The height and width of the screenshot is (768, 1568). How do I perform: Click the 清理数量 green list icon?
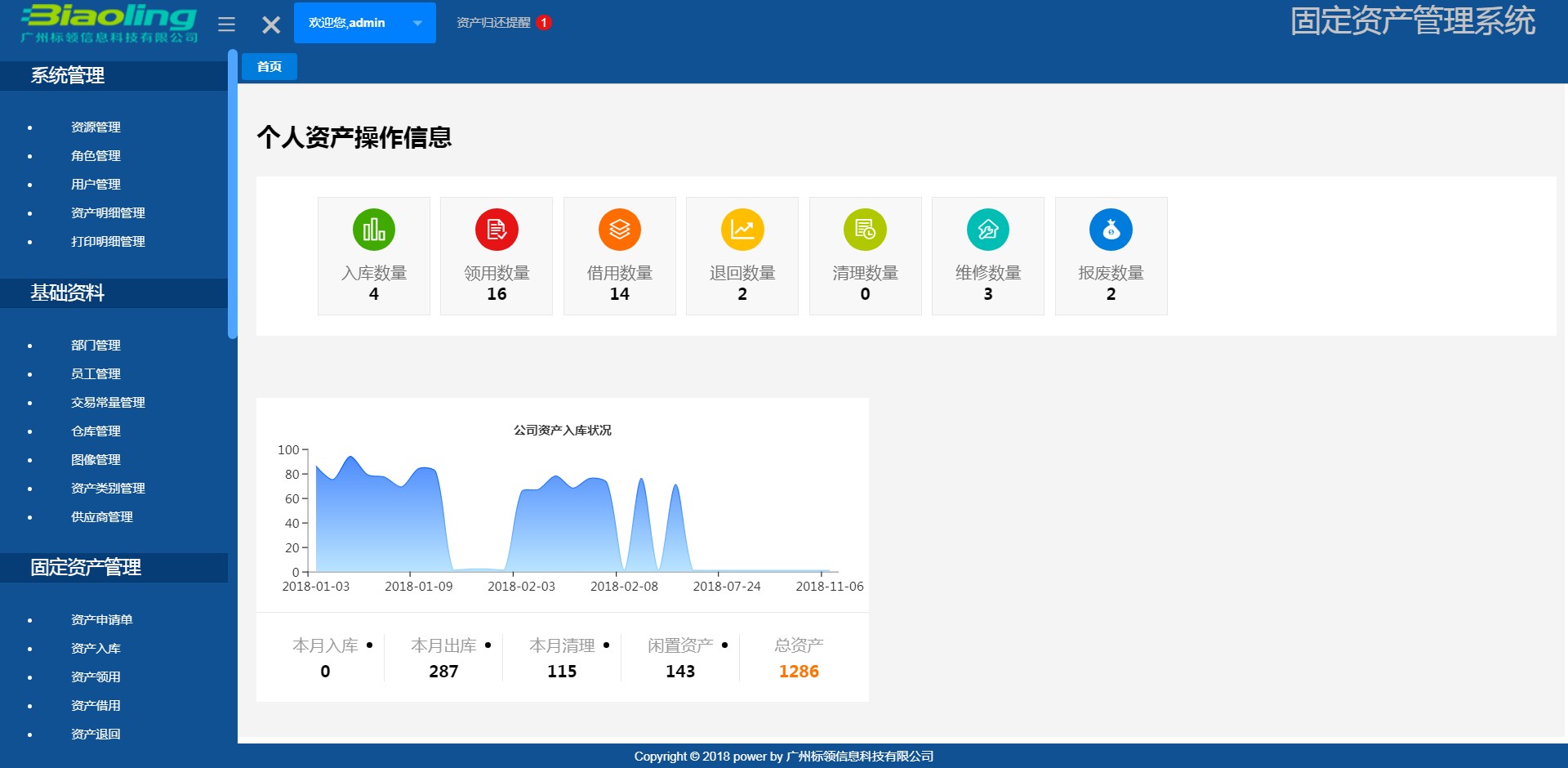(865, 230)
